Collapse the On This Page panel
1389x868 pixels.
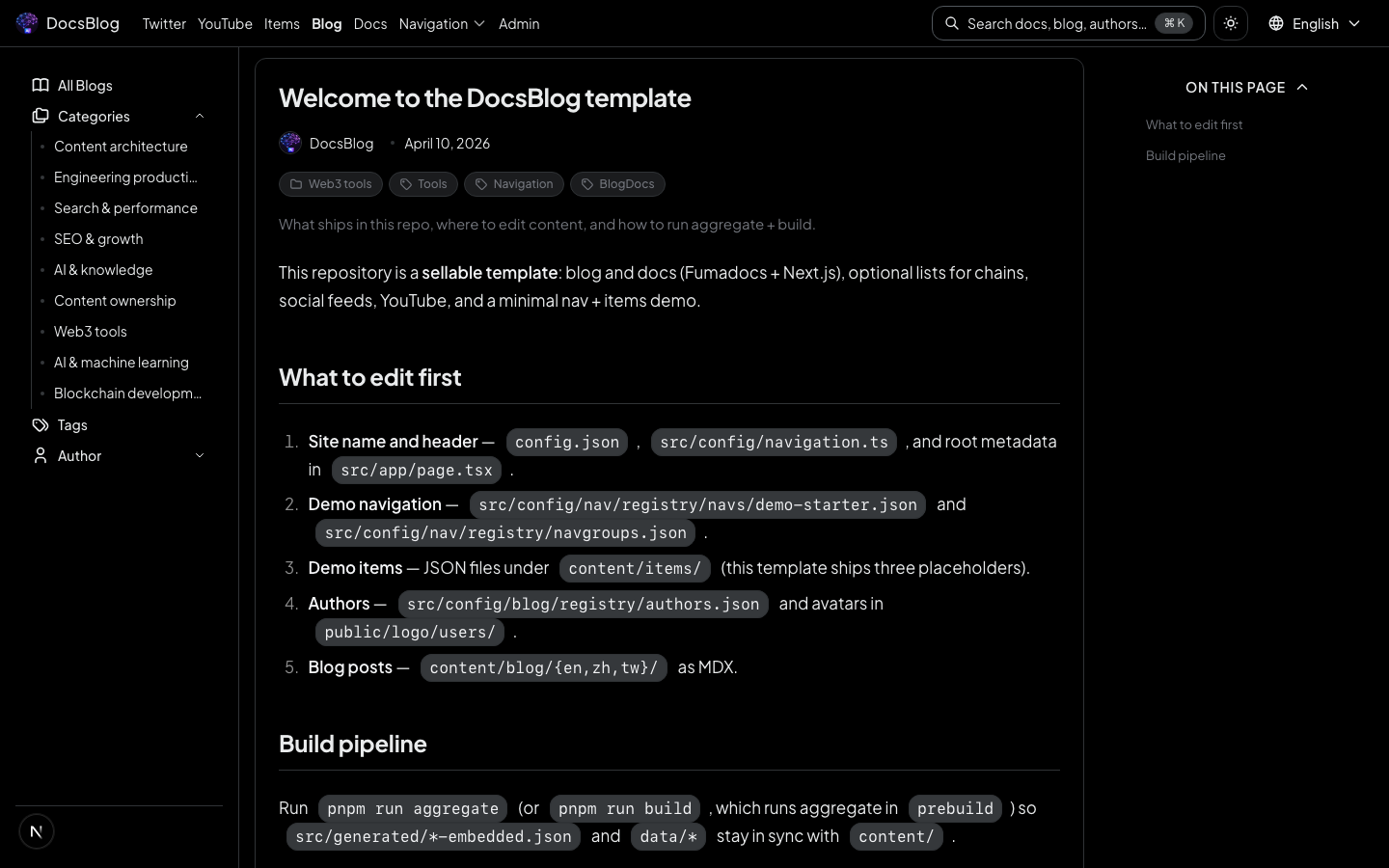tap(1302, 87)
